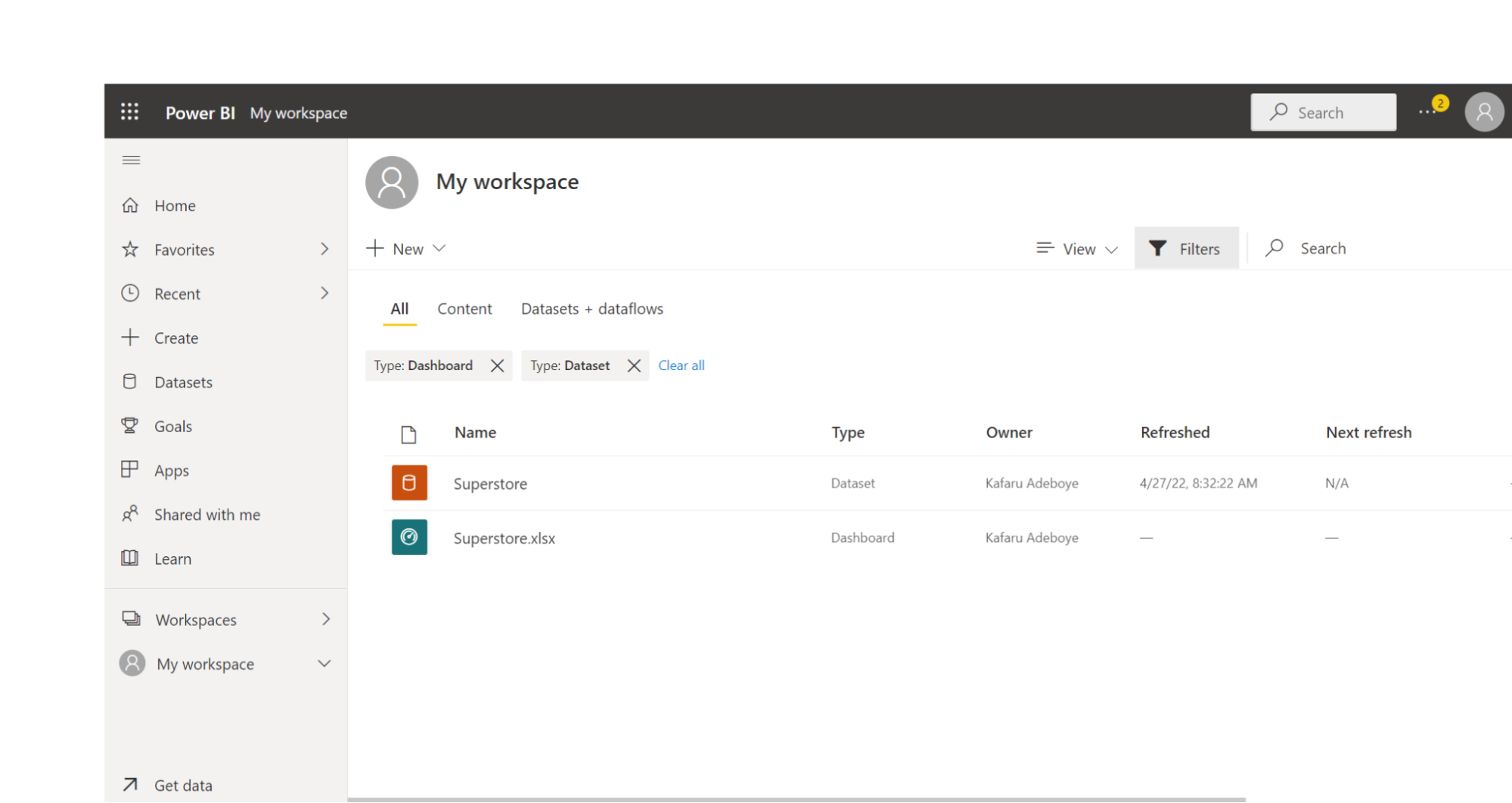Click the magnifier icon beside workspace Search
This screenshot has height=803, width=1512.
point(1274,247)
